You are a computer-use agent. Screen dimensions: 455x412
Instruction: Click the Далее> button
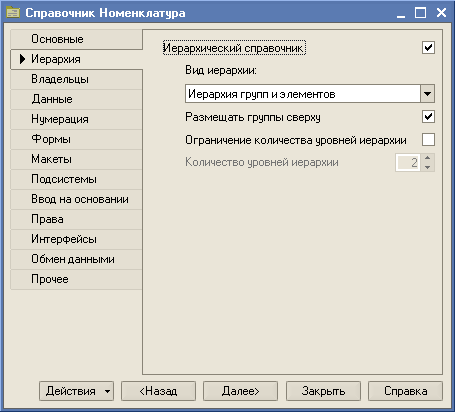pos(240,391)
